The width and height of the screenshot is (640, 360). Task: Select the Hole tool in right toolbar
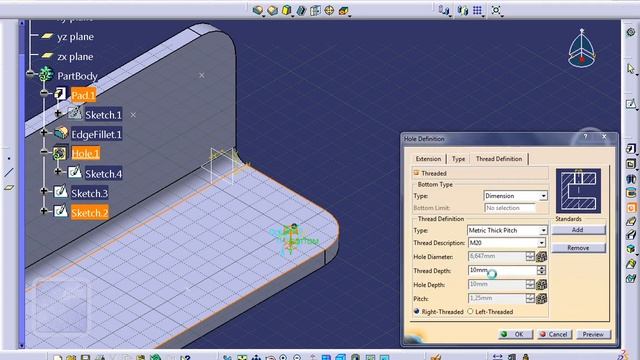(631, 208)
